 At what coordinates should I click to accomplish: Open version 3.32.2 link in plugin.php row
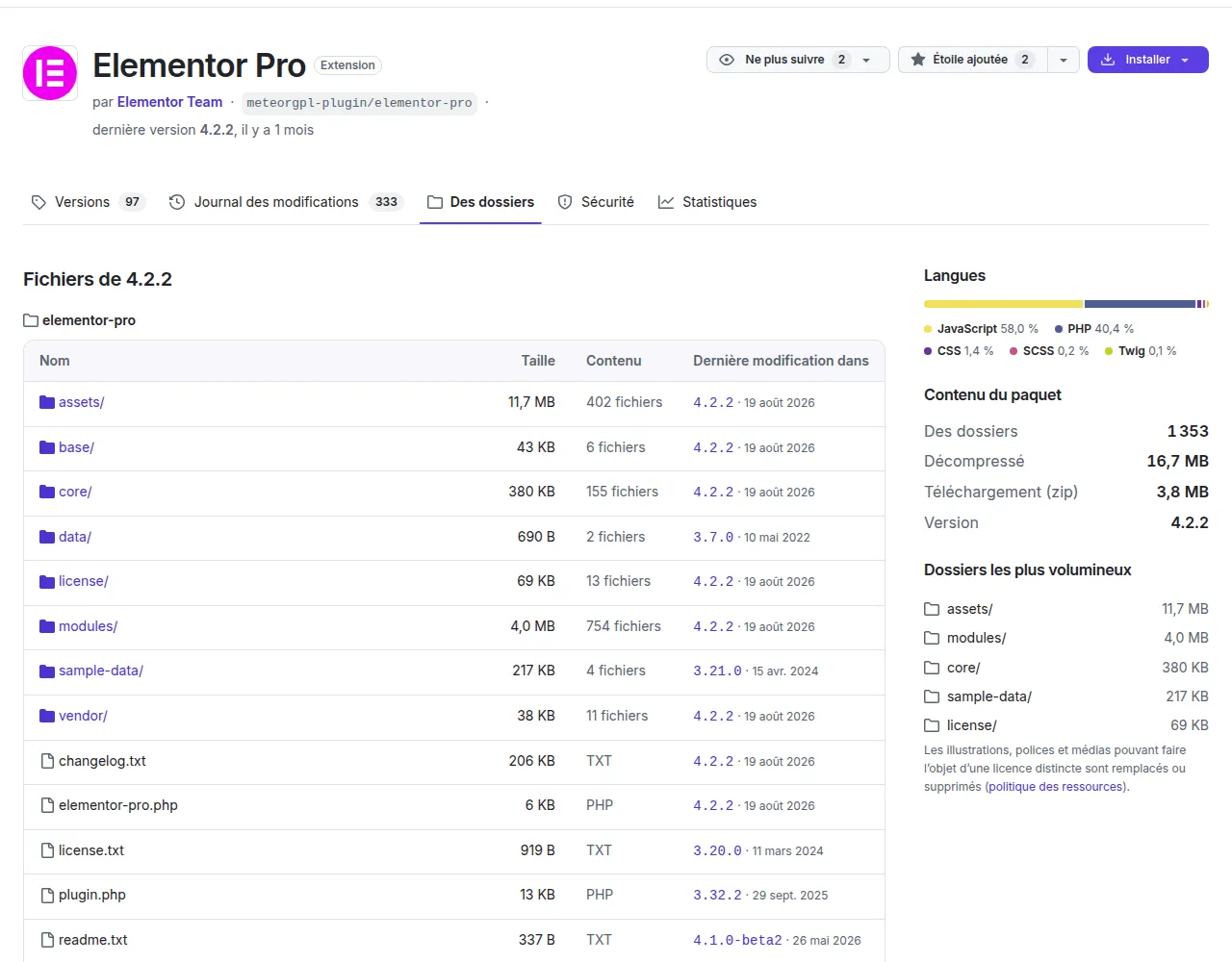tap(717, 895)
